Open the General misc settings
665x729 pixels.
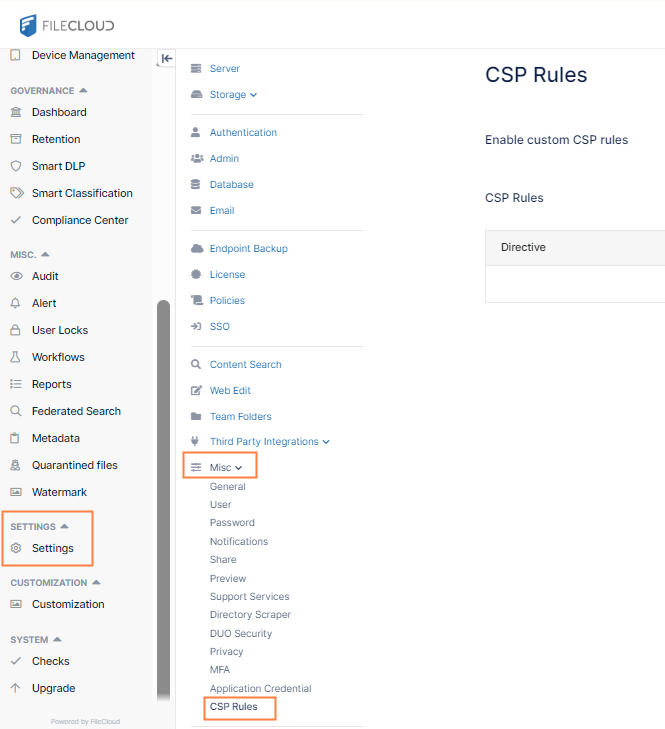pyautogui.click(x=227, y=487)
